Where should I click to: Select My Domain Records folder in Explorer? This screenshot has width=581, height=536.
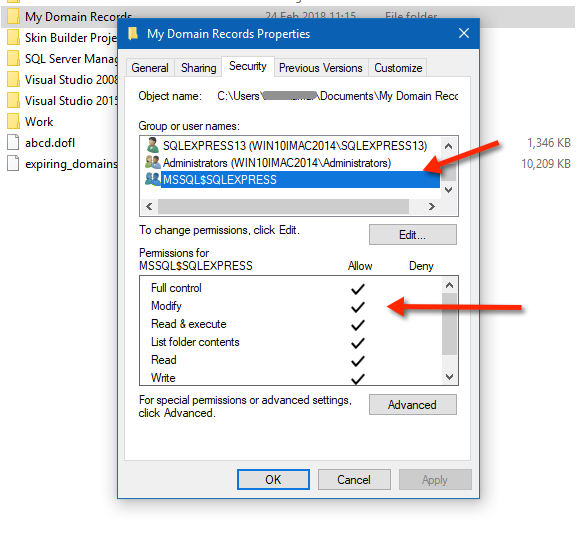pyautogui.click(x=78, y=17)
